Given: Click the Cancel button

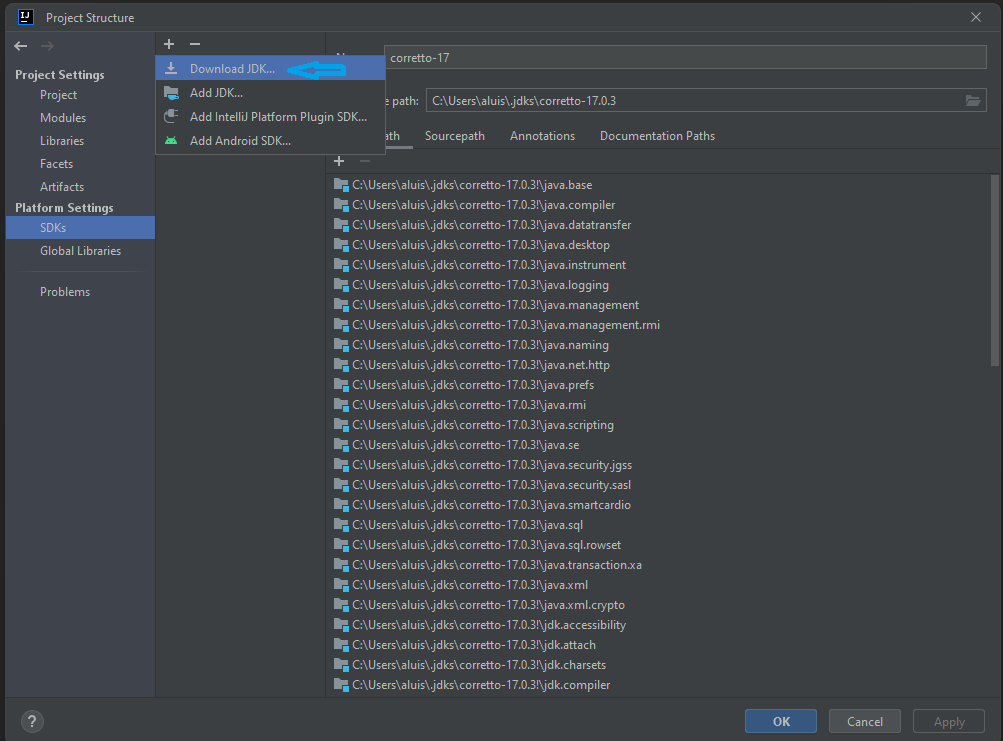Looking at the screenshot, I should pos(865,721).
